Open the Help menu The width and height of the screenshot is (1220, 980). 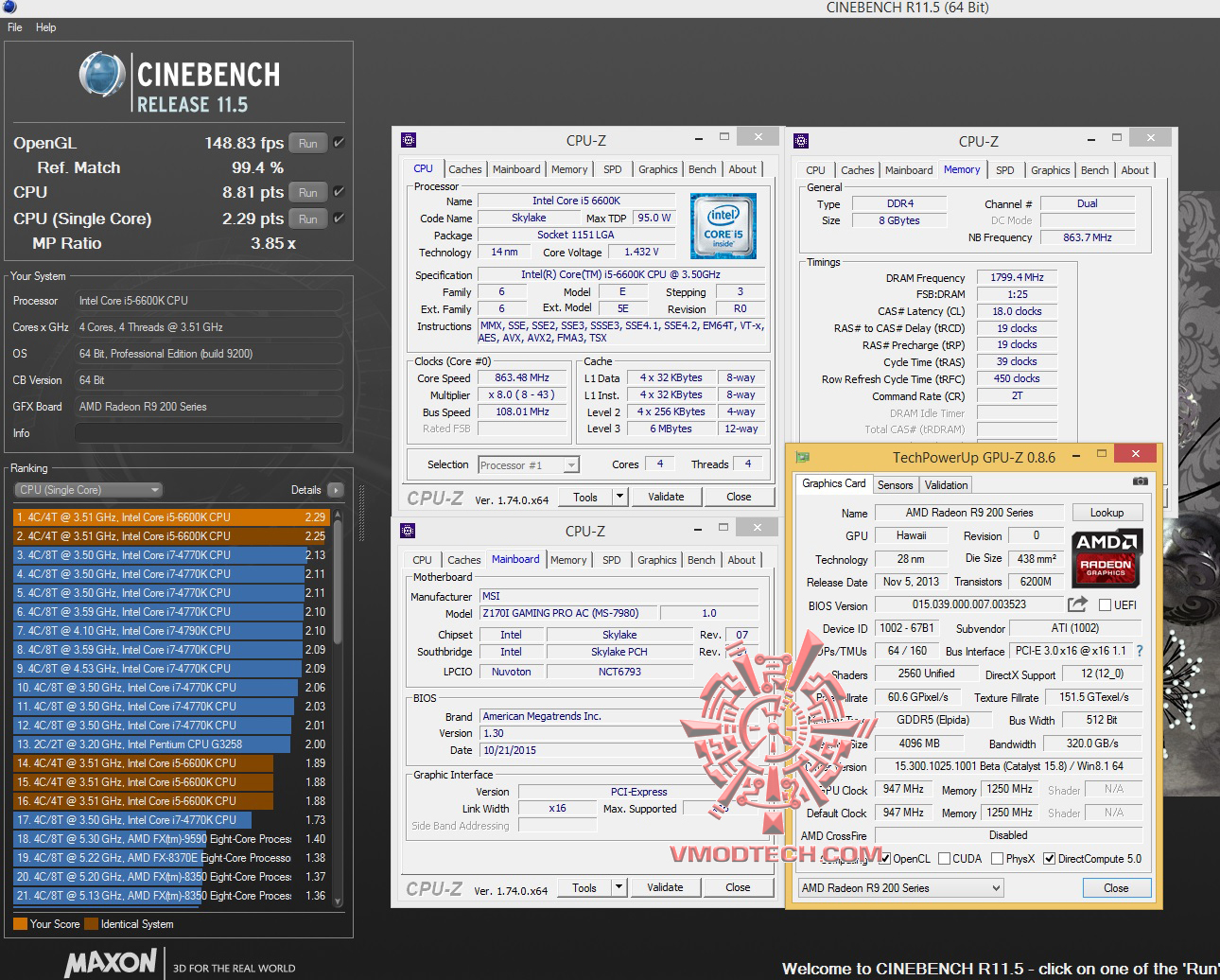[x=45, y=27]
